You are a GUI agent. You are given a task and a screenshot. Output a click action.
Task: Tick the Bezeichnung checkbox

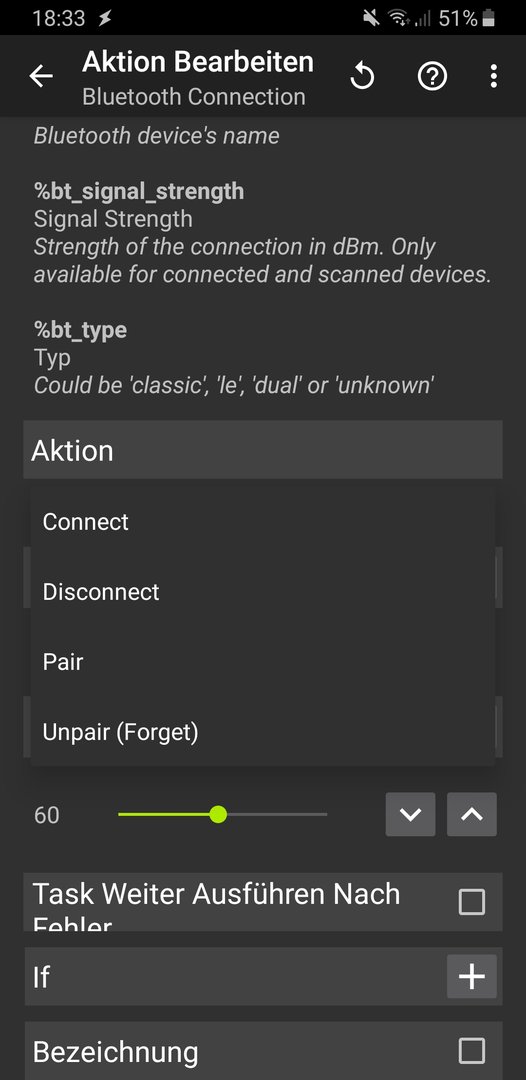coord(472,1051)
